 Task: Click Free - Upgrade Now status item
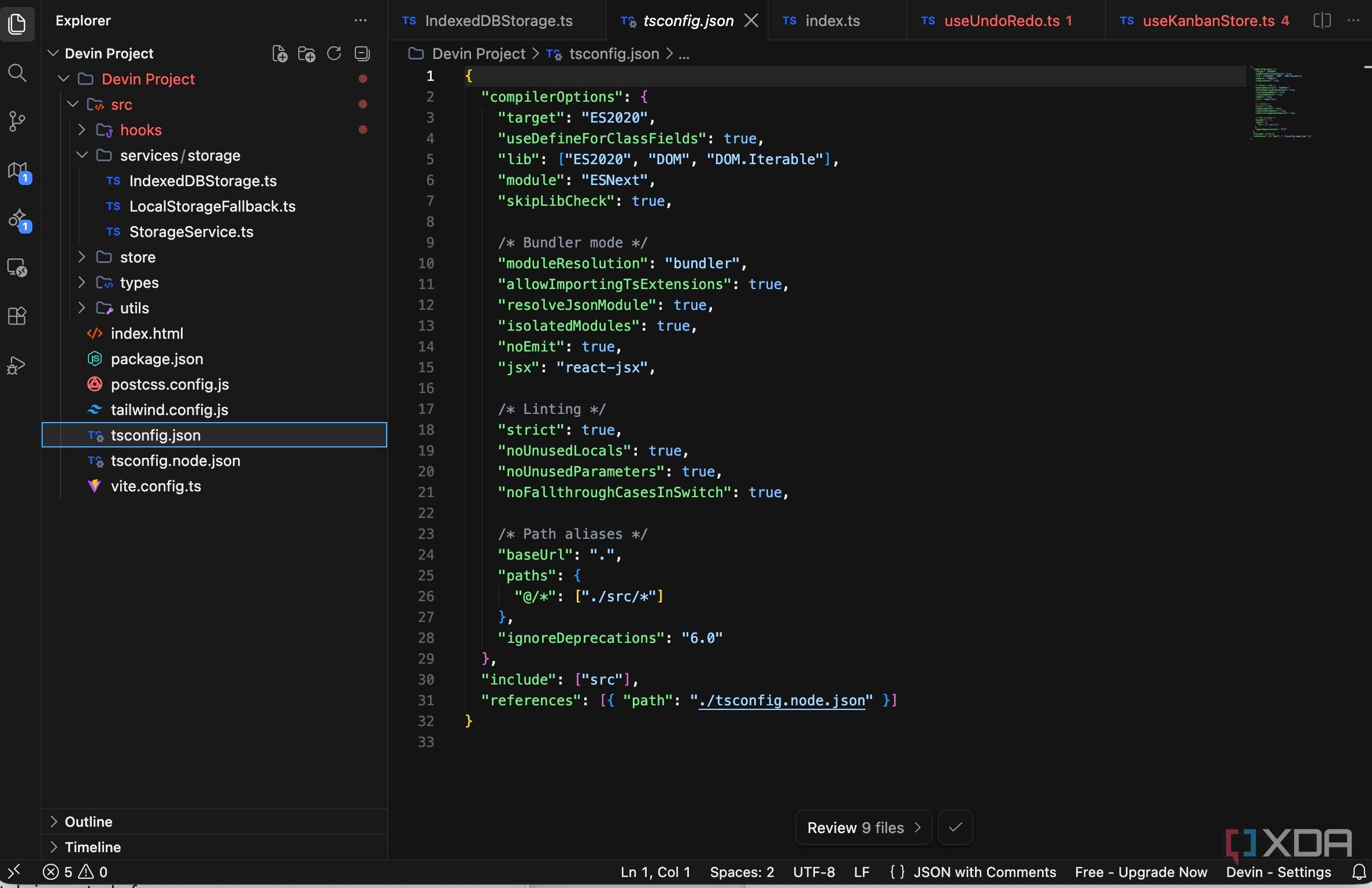1141,872
